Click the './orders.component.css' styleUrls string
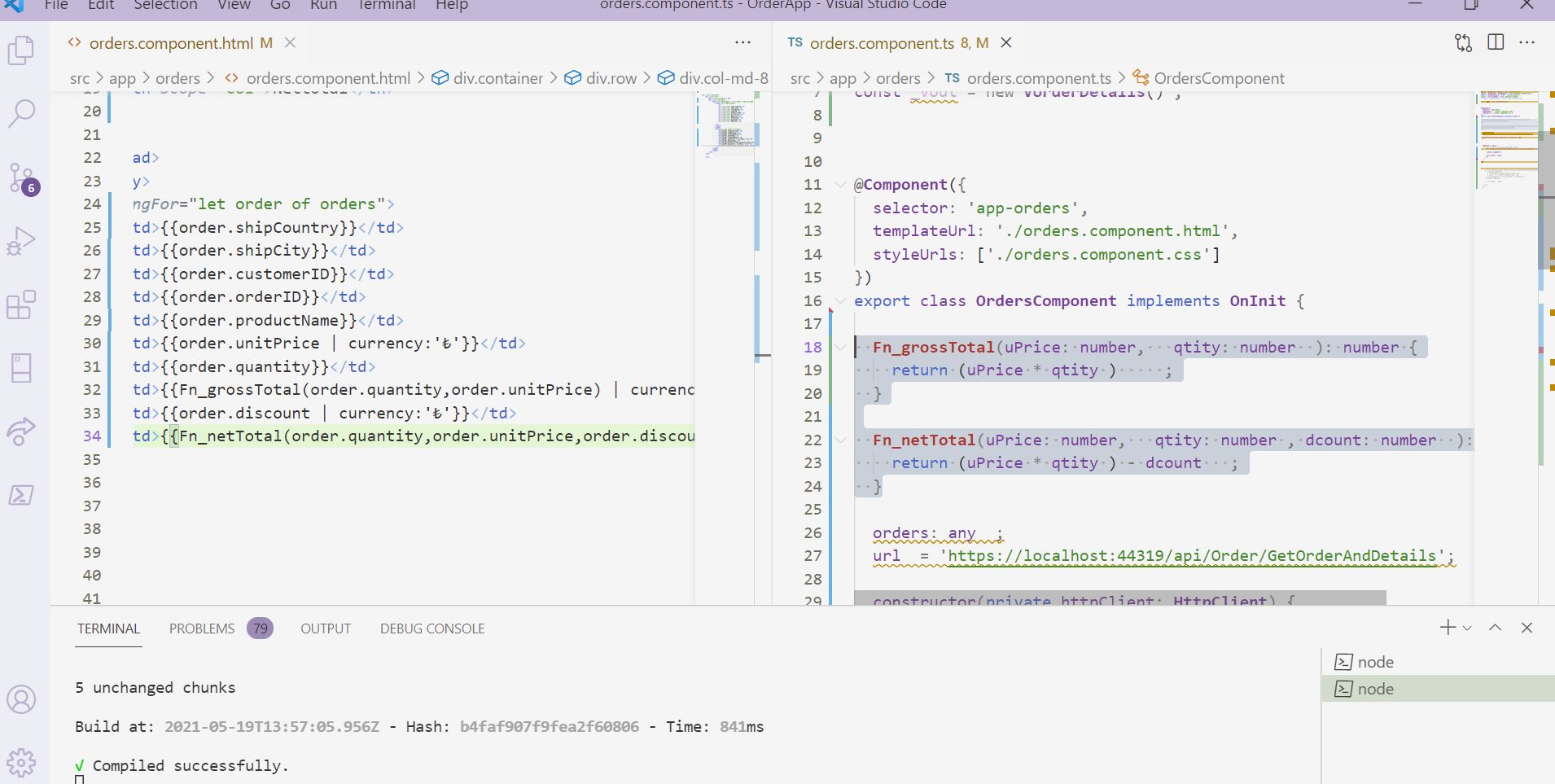This screenshot has width=1555, height=784. (1098, 255)
